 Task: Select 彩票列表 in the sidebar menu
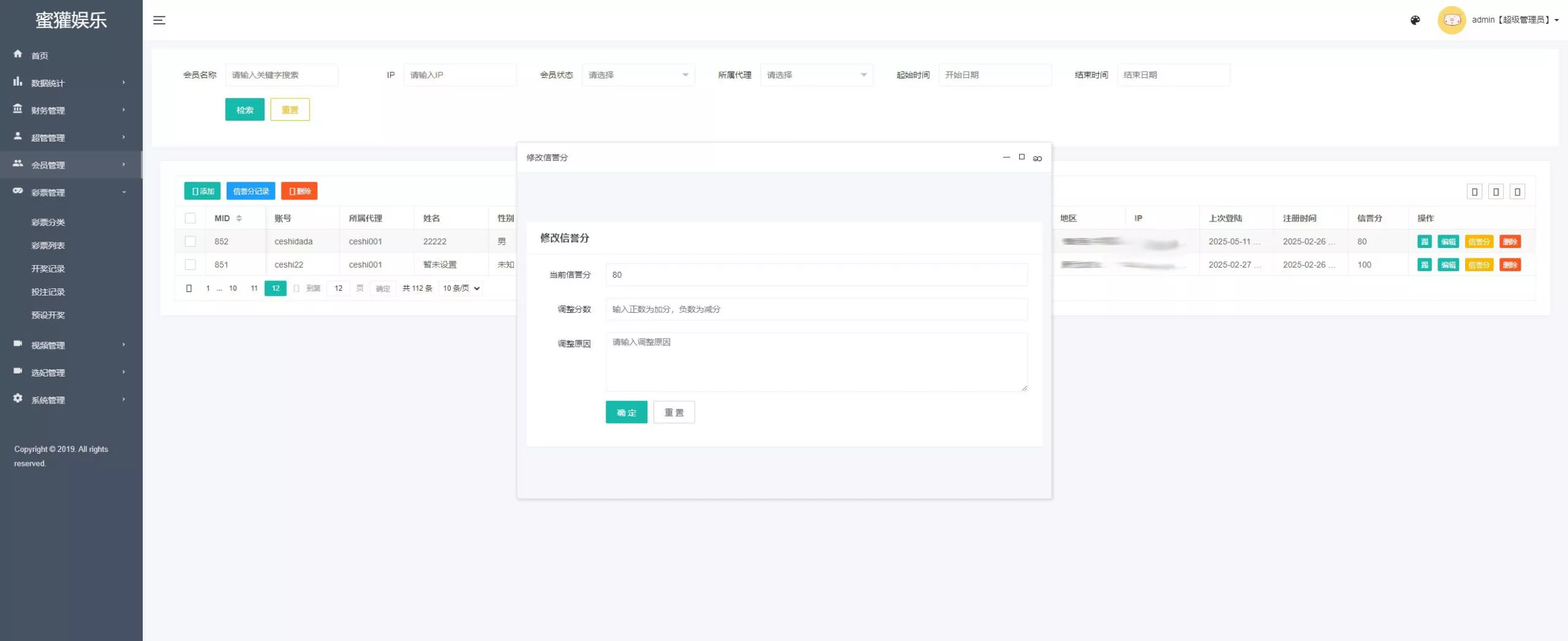coord(48,246)
